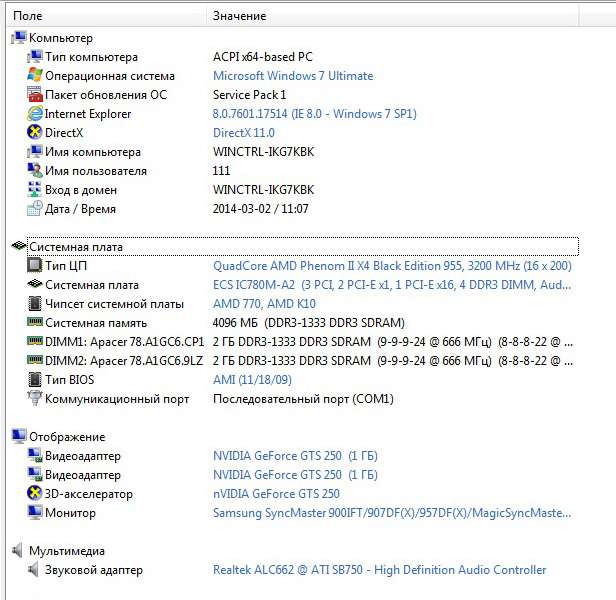616x600 pixels.
Task: Select the 2014-03-02 / 11:07 value
Action: (260, 209)
